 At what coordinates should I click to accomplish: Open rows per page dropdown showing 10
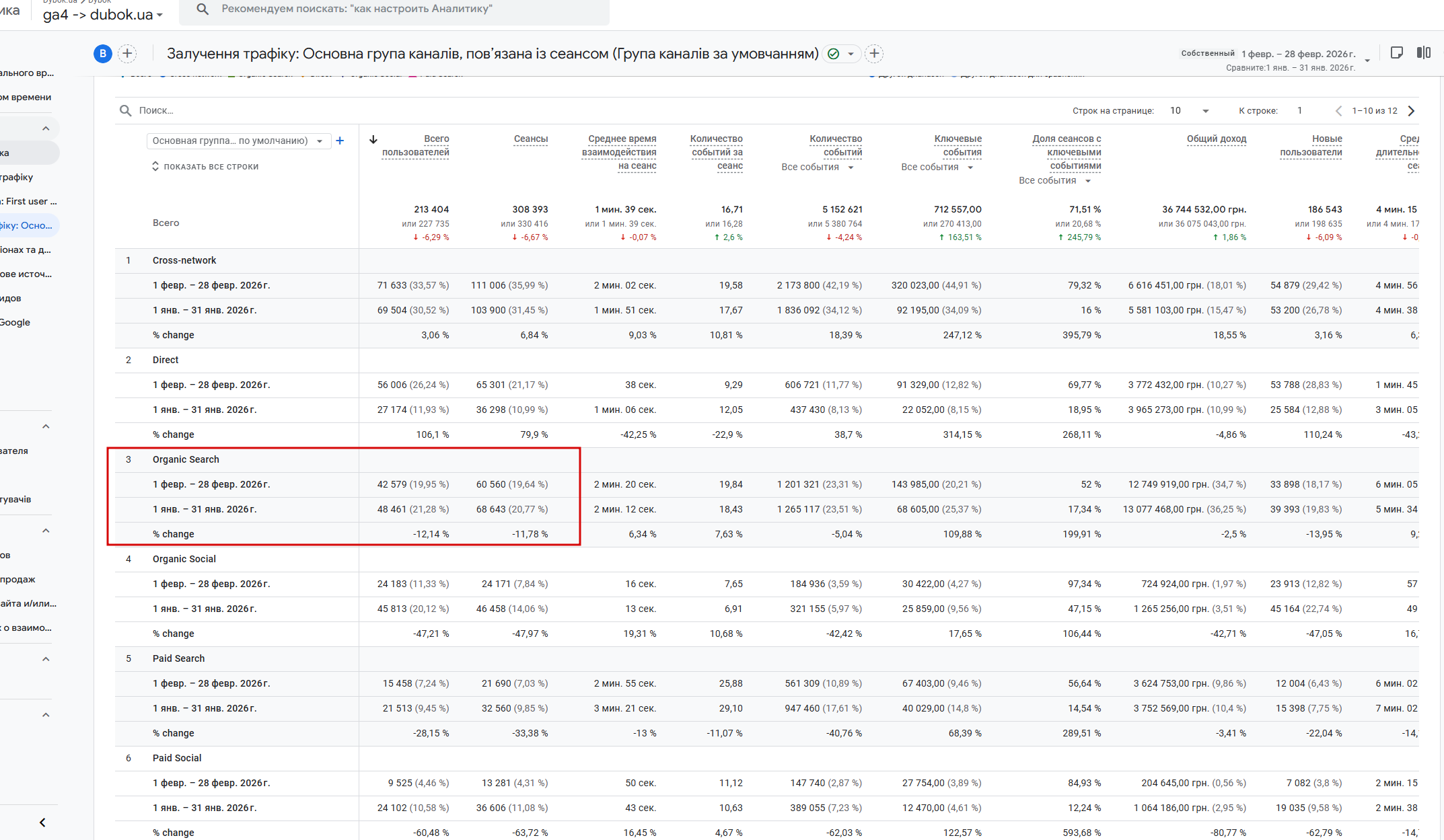[x=1189, y=111]
